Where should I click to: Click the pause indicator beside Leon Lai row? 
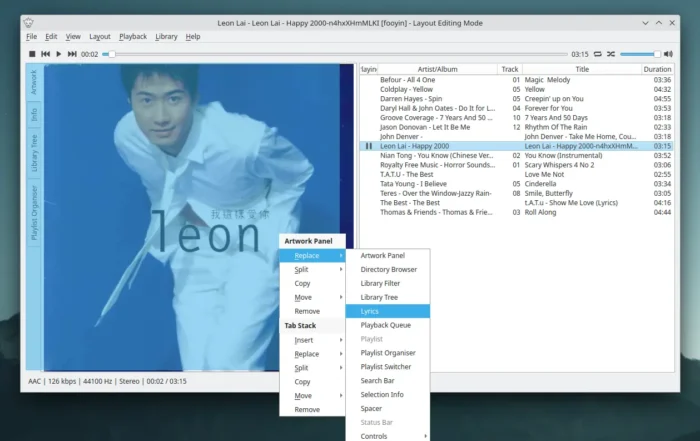tap(369, 146)
